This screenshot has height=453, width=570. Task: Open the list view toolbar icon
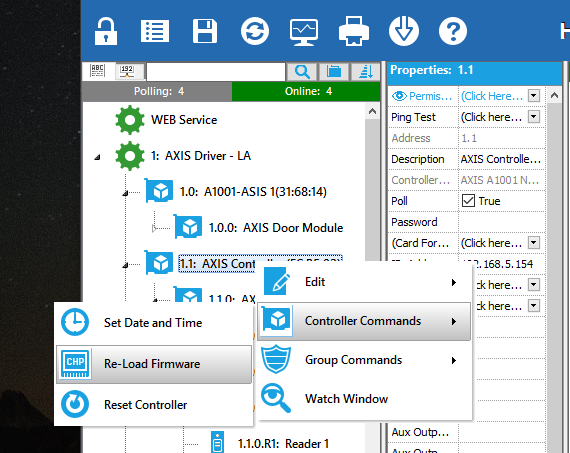tap(155, 32)
